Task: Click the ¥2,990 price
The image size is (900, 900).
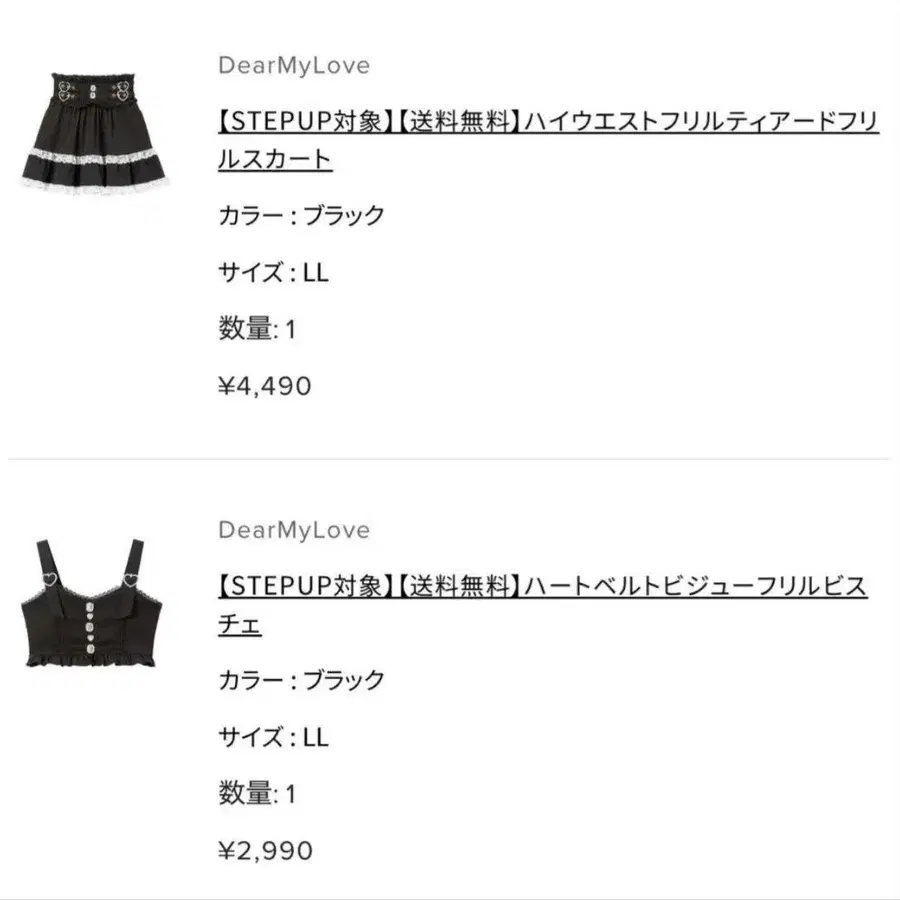Action: pyautogui.click(x=265, y=851)
